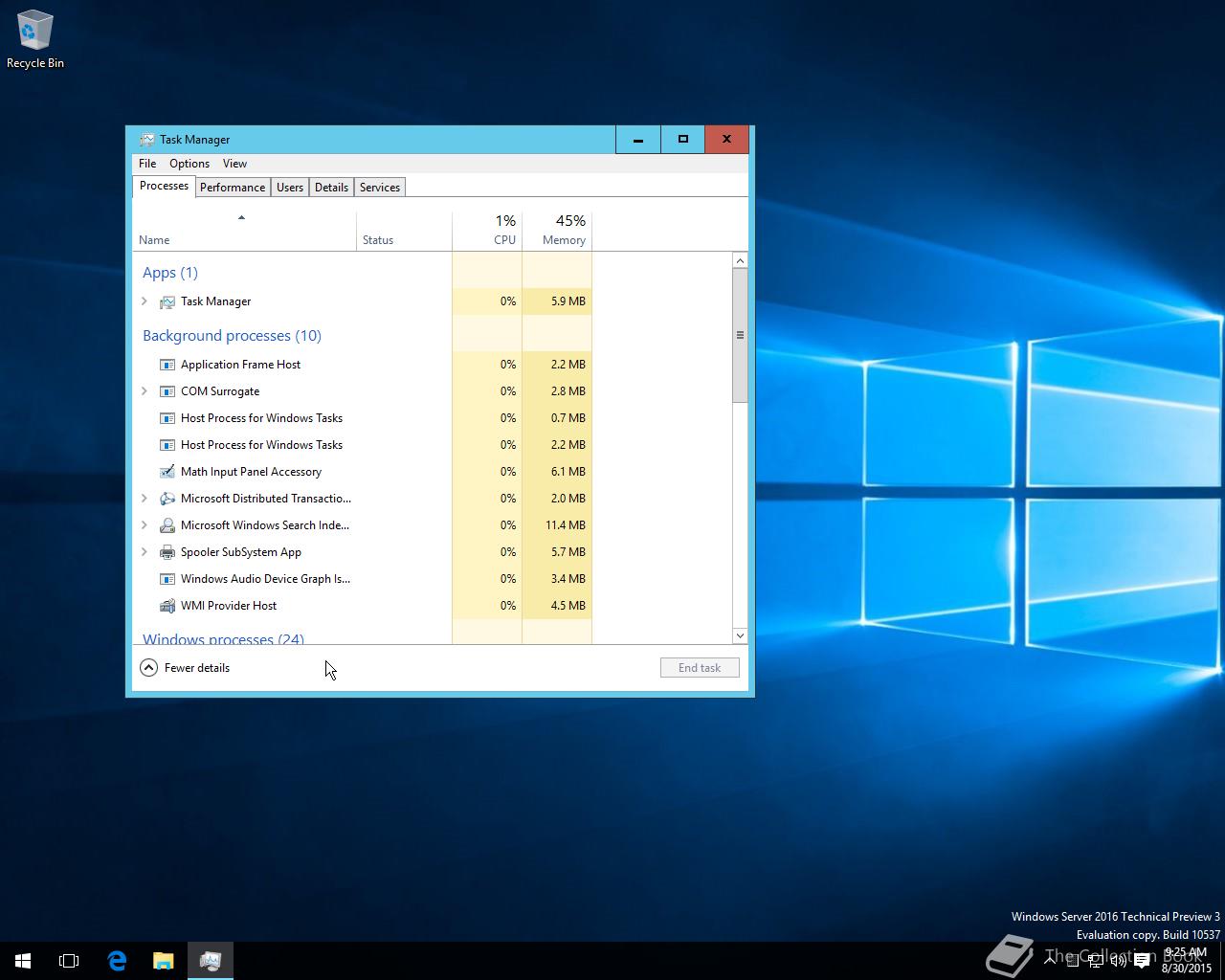Screen dimensions: 1225x980
Task: Sort by the Status column header
Action: pyautogui.click(x=404, y=231)
